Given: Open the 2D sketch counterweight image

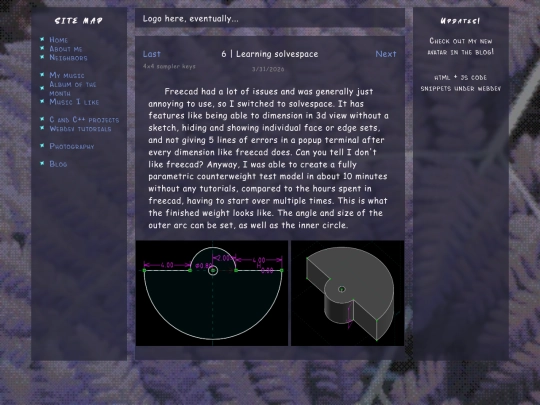Looking at the screenshot, I should [212, 293].
